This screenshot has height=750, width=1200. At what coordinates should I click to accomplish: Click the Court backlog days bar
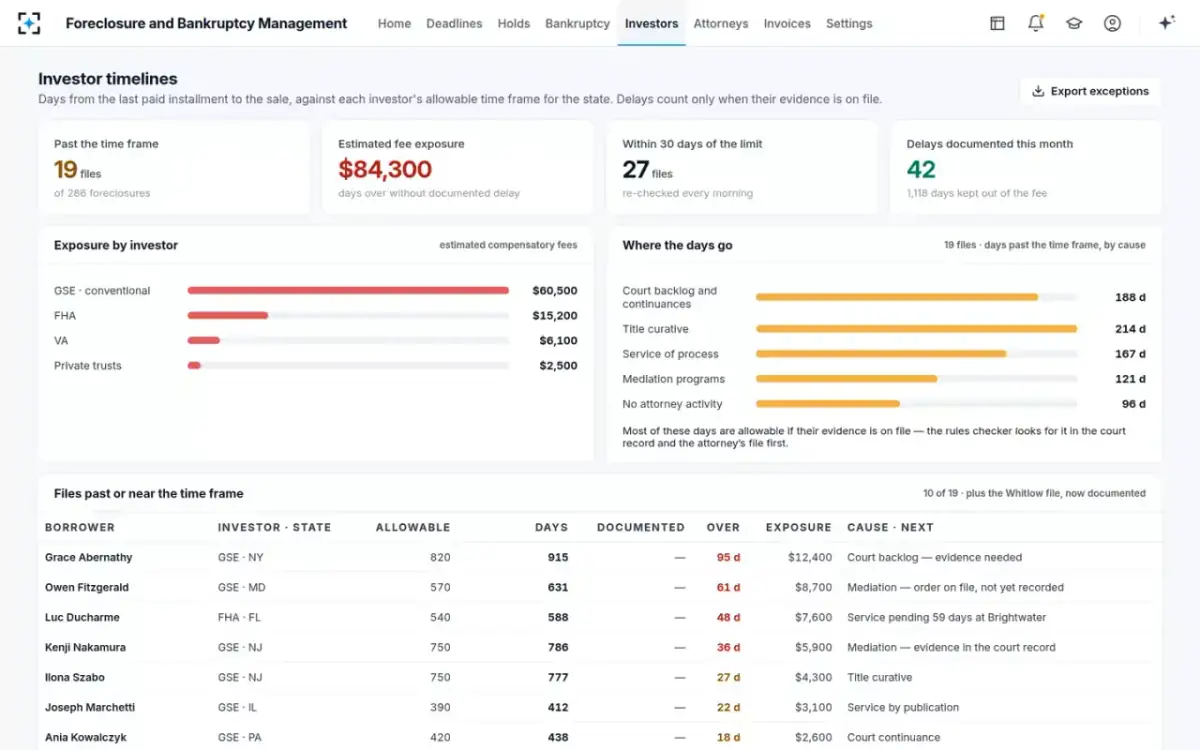[x=916, y=297]
